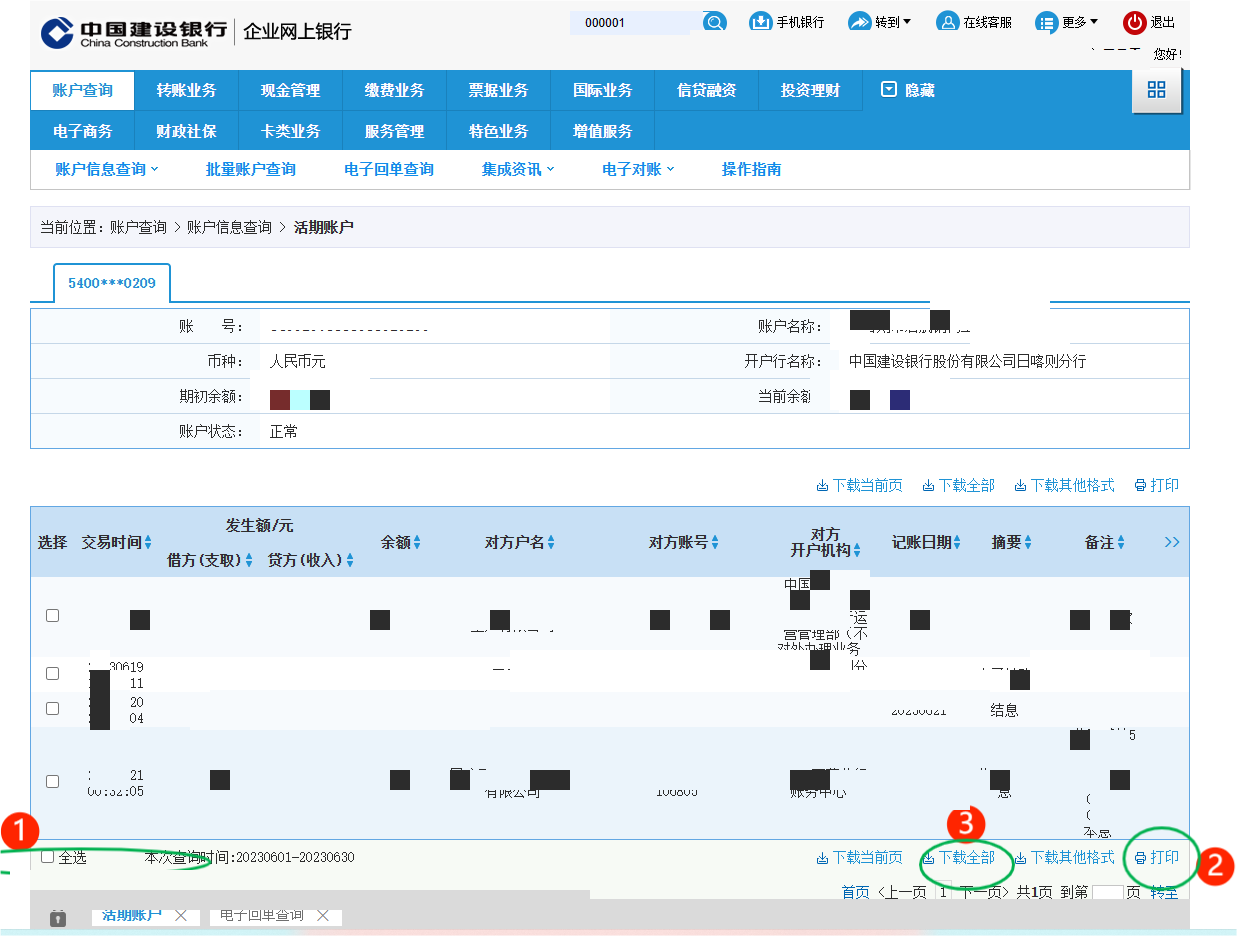Click the online customer service (在线客服) icon
1237x936 pixels.
pyautogui.click(x=947, y=22)
